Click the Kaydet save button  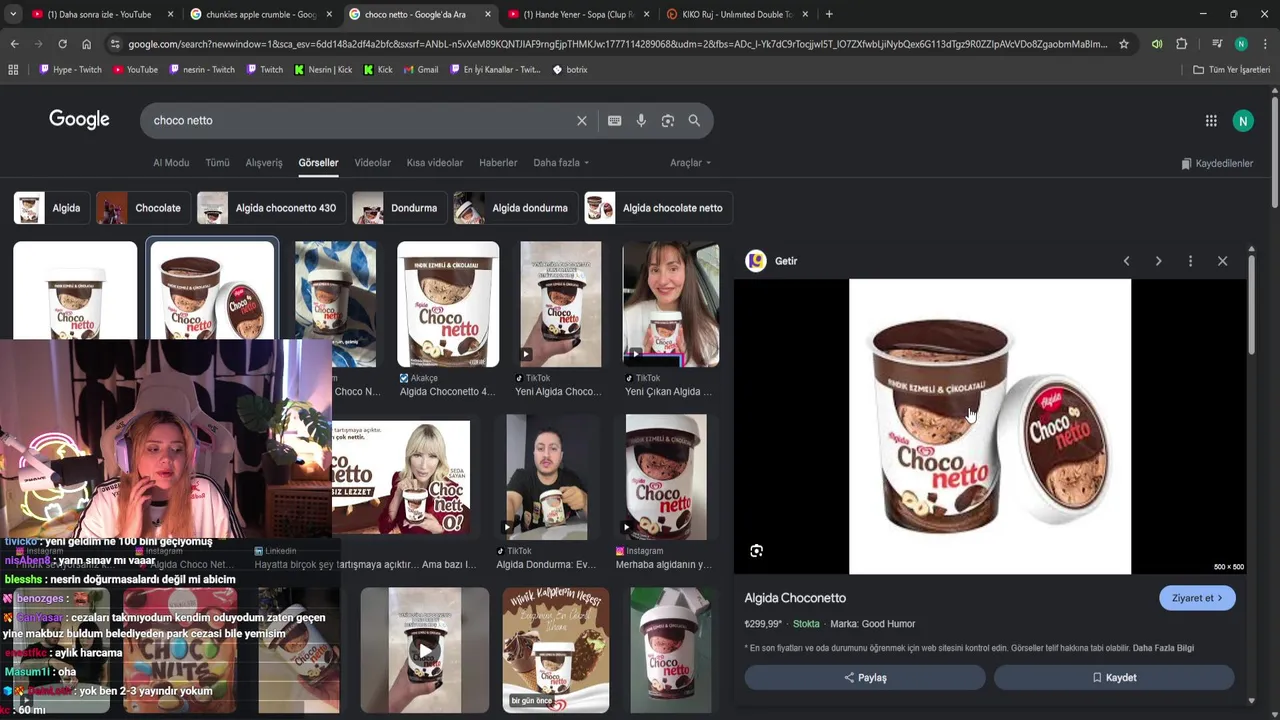coord(1114,677)
